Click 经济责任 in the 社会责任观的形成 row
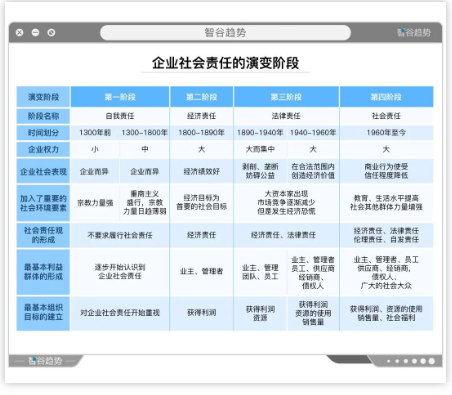This screenshot has width=452, height=395. point(202,235)
